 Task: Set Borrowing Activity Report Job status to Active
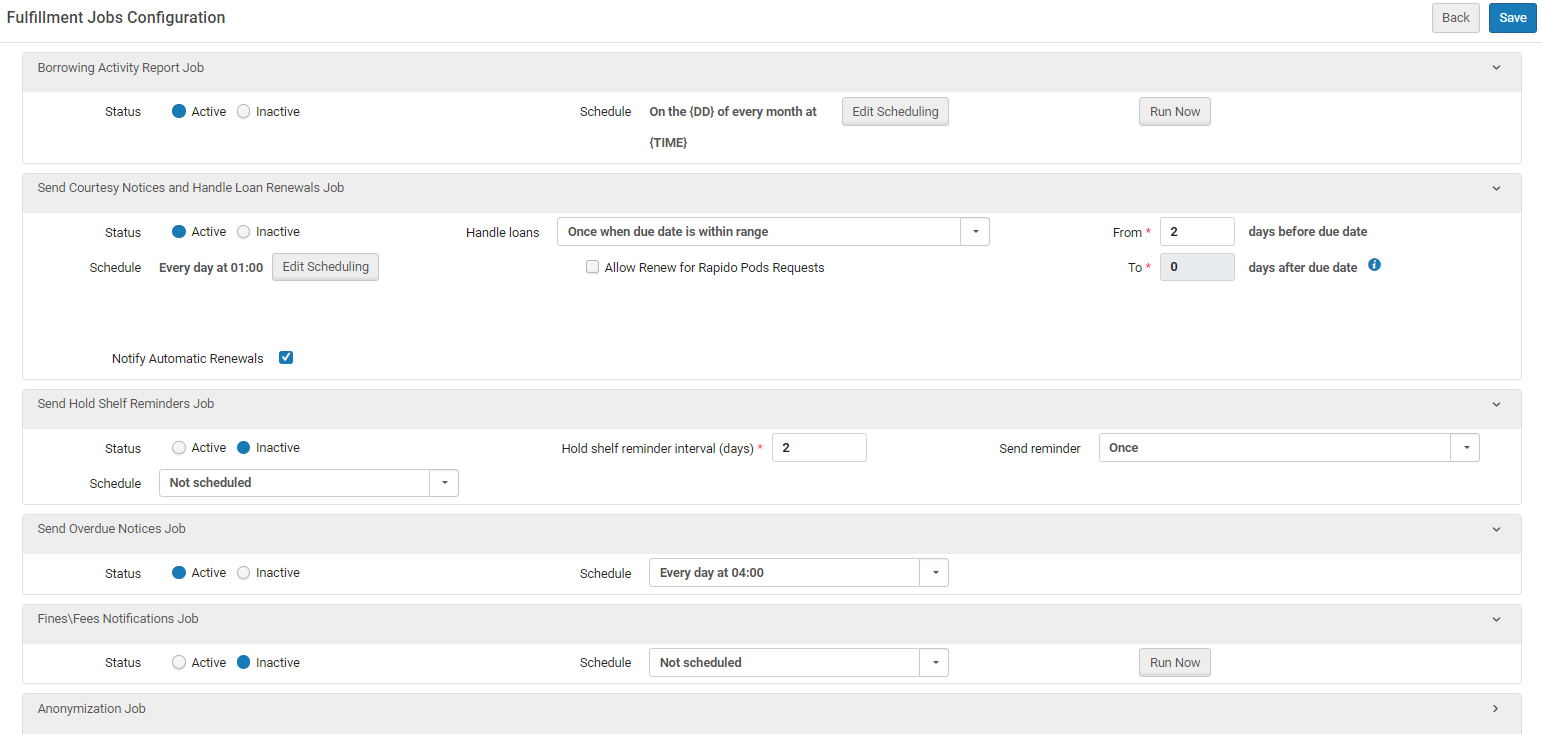click(x=179, y=112)
